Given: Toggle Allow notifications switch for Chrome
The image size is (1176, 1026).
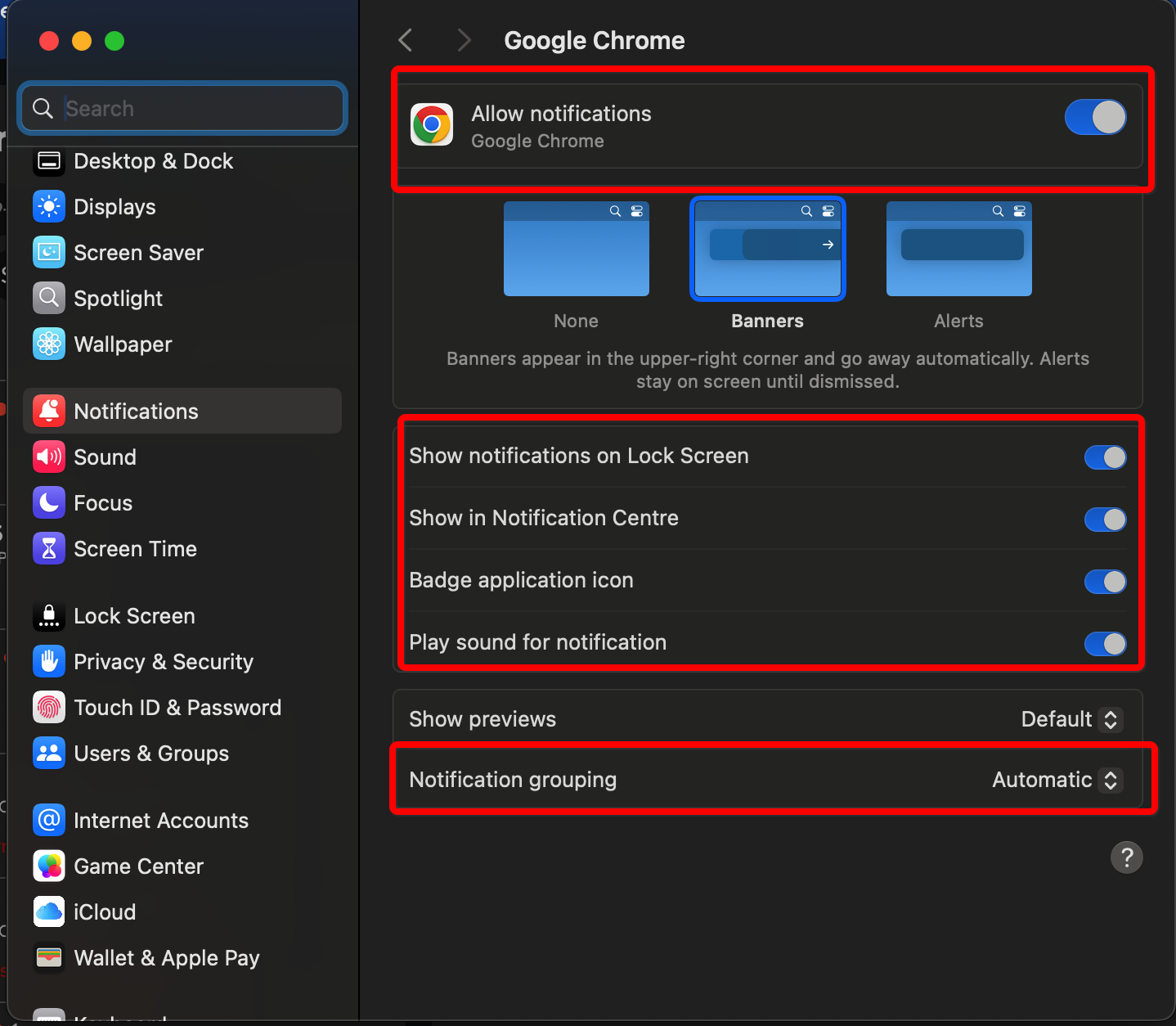Looking at the screenshot, I should tap(1096, 117).
